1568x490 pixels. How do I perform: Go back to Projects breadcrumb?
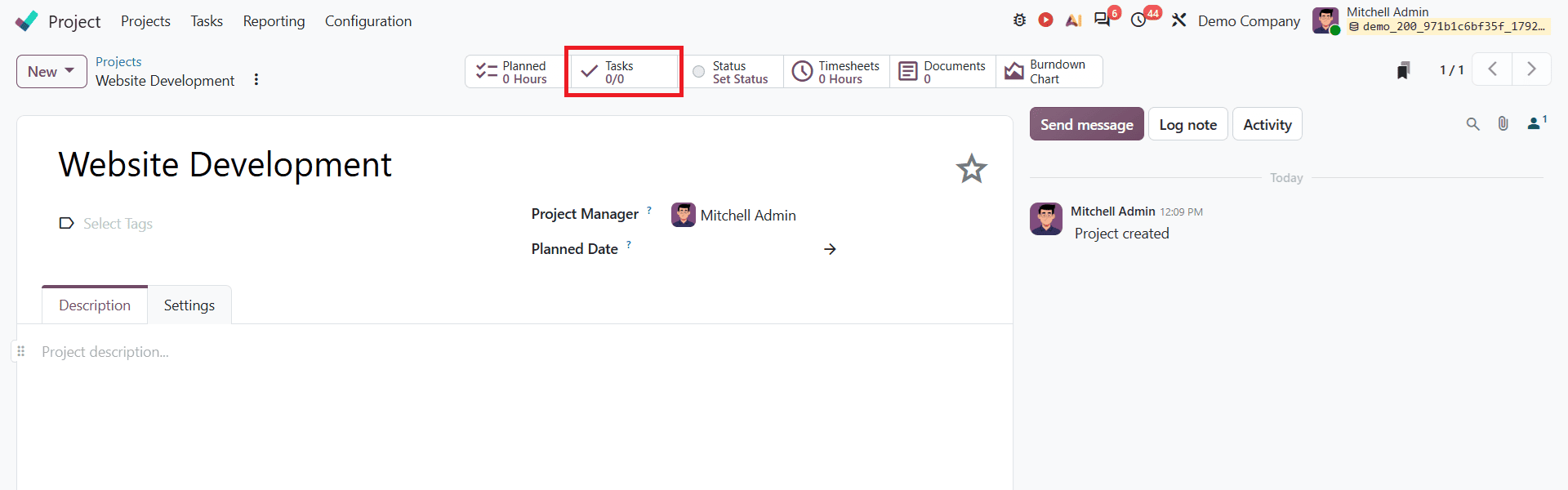(118, 62)
